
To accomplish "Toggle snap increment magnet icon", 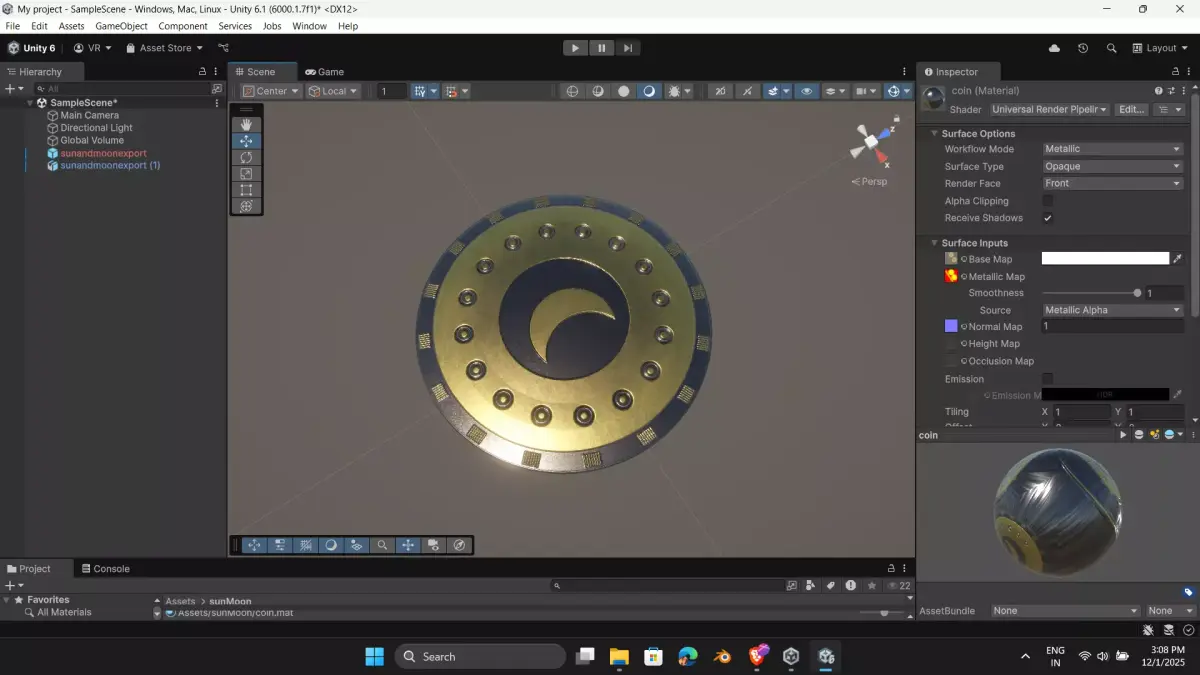I will 451,91.
